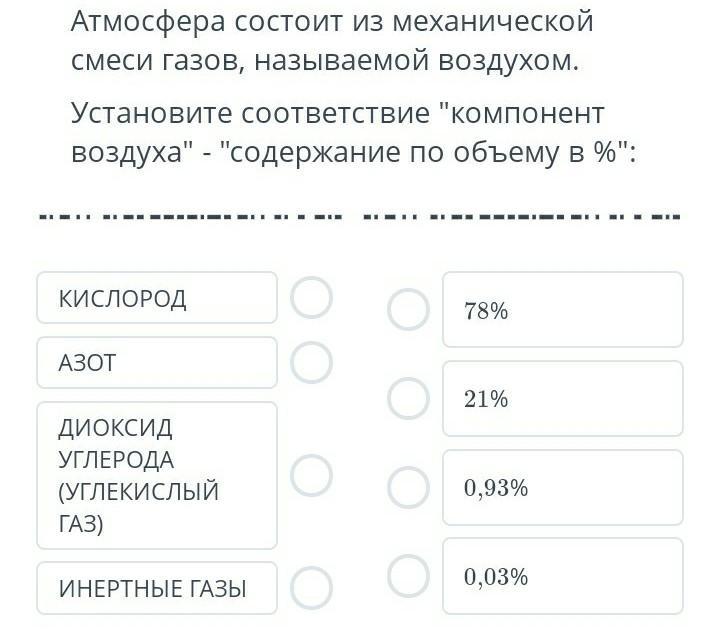This screenshot has width=707, height=643.
Task: Select the connector circle beside КИСЛОРОД
Action: (312, 298)
